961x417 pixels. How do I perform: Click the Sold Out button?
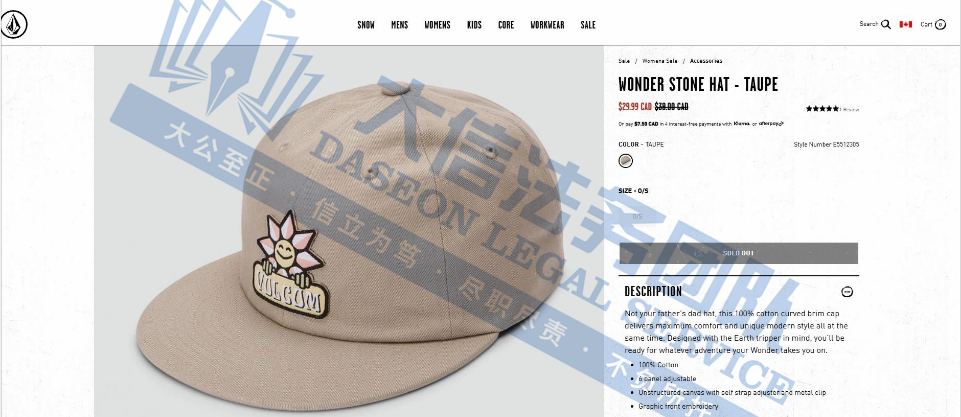point(739,253)
